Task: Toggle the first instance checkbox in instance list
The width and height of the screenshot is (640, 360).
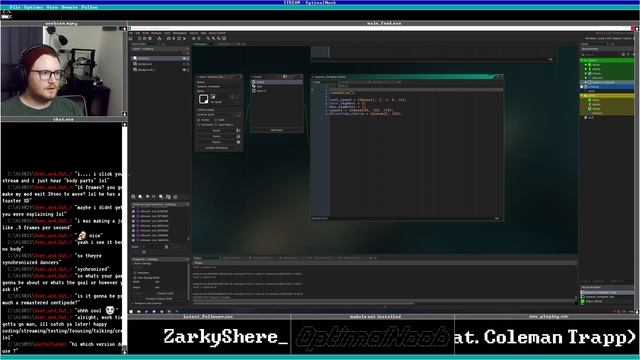Action: [x=133, y=211]
